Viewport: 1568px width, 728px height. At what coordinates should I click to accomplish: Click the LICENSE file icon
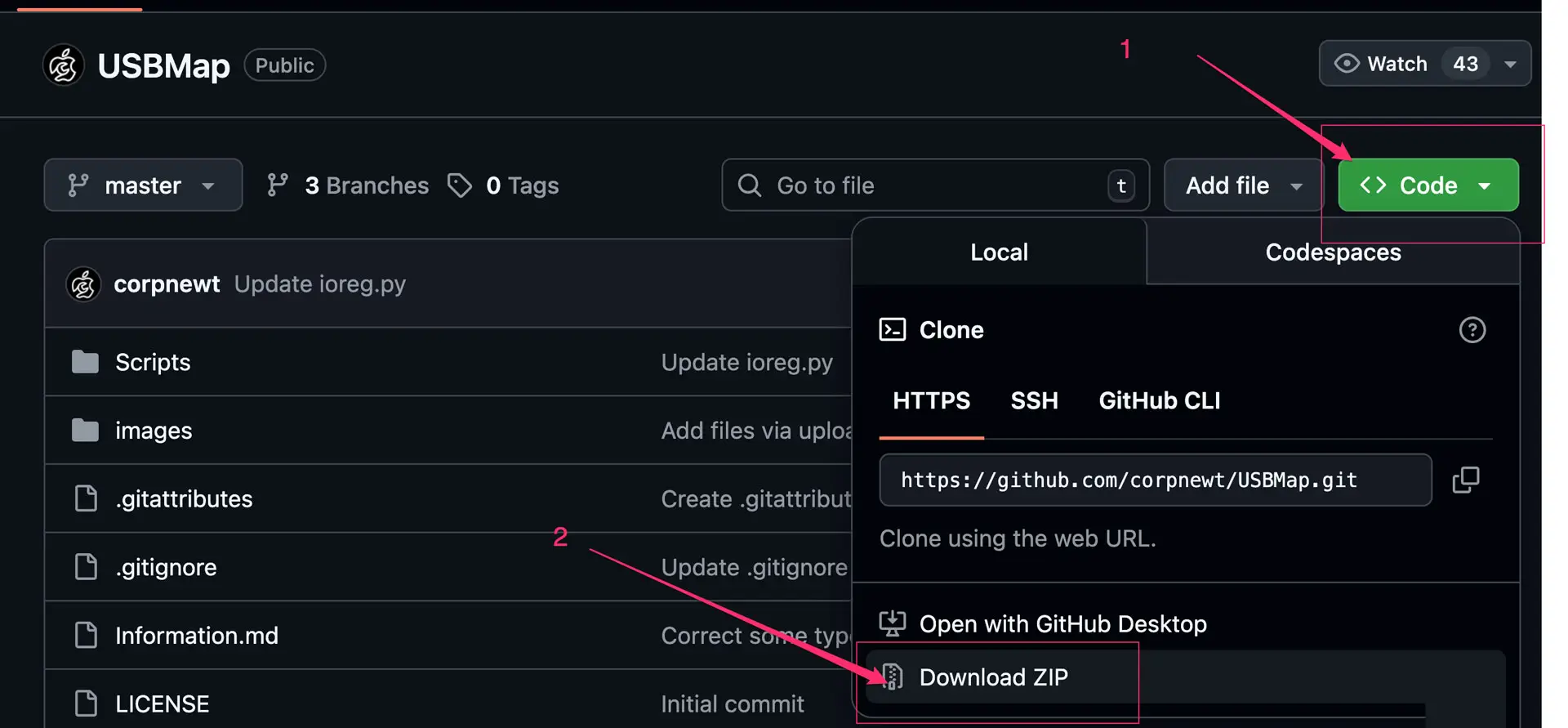coord(86,703)
